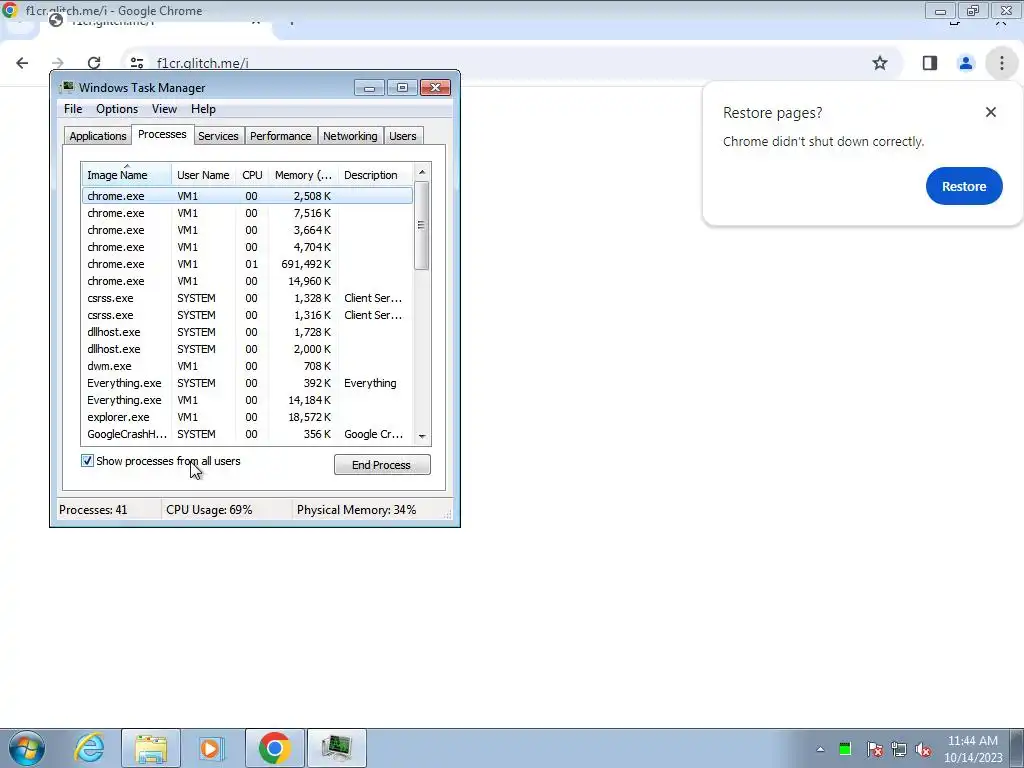Image resolution: width=1024 pixels, height=768 pixels.
Task: Open Chrome three-dot menu
Action: [x=1001, y=63]
